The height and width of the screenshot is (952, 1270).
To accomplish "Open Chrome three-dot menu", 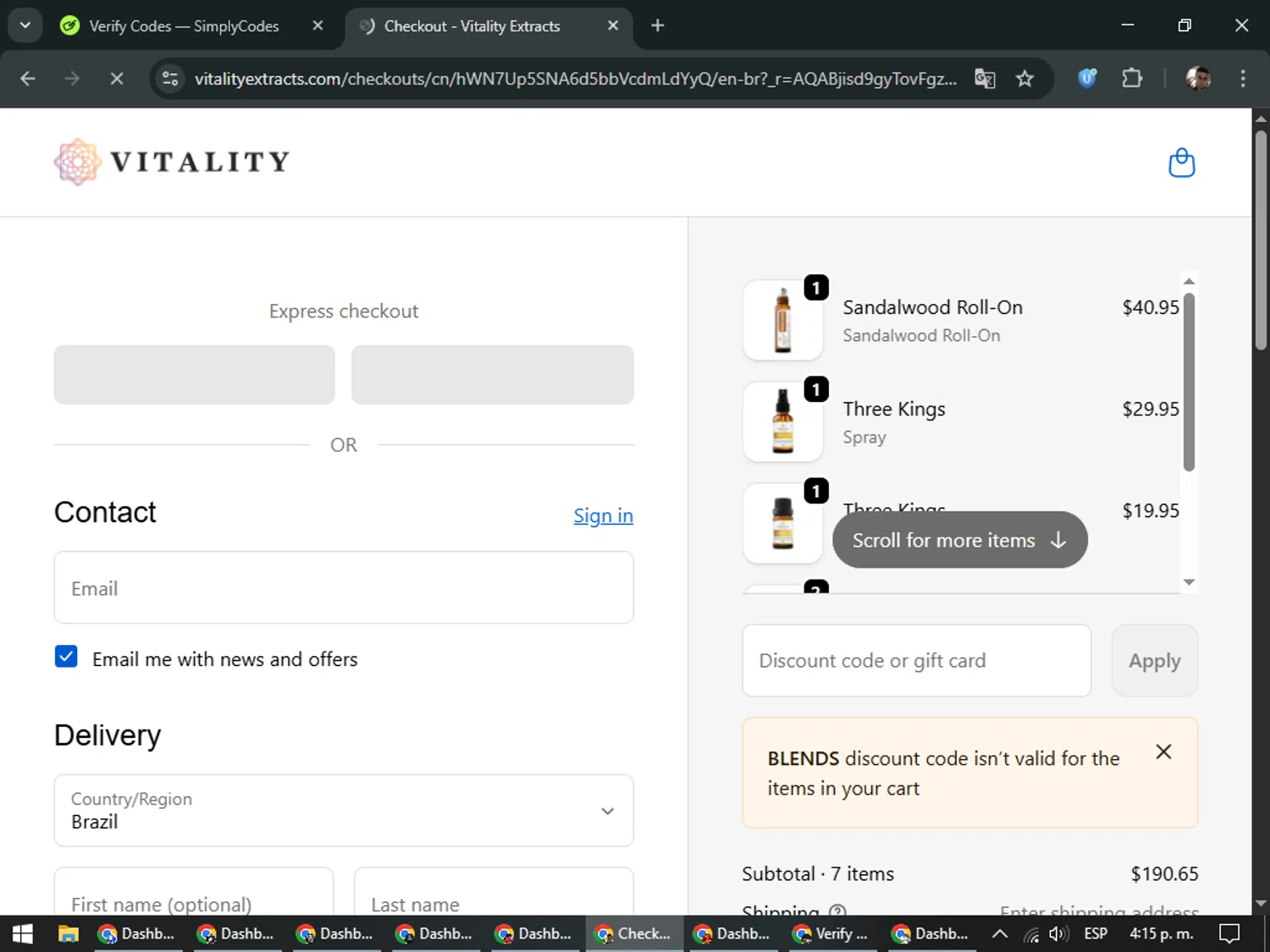I will (x=1243, y=79).
